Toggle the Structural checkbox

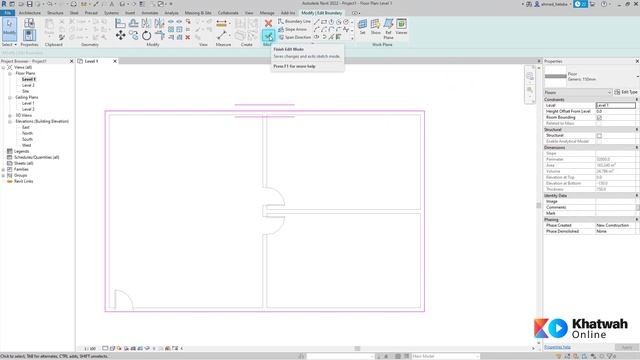pyautogui.click(x=599, y=136)
